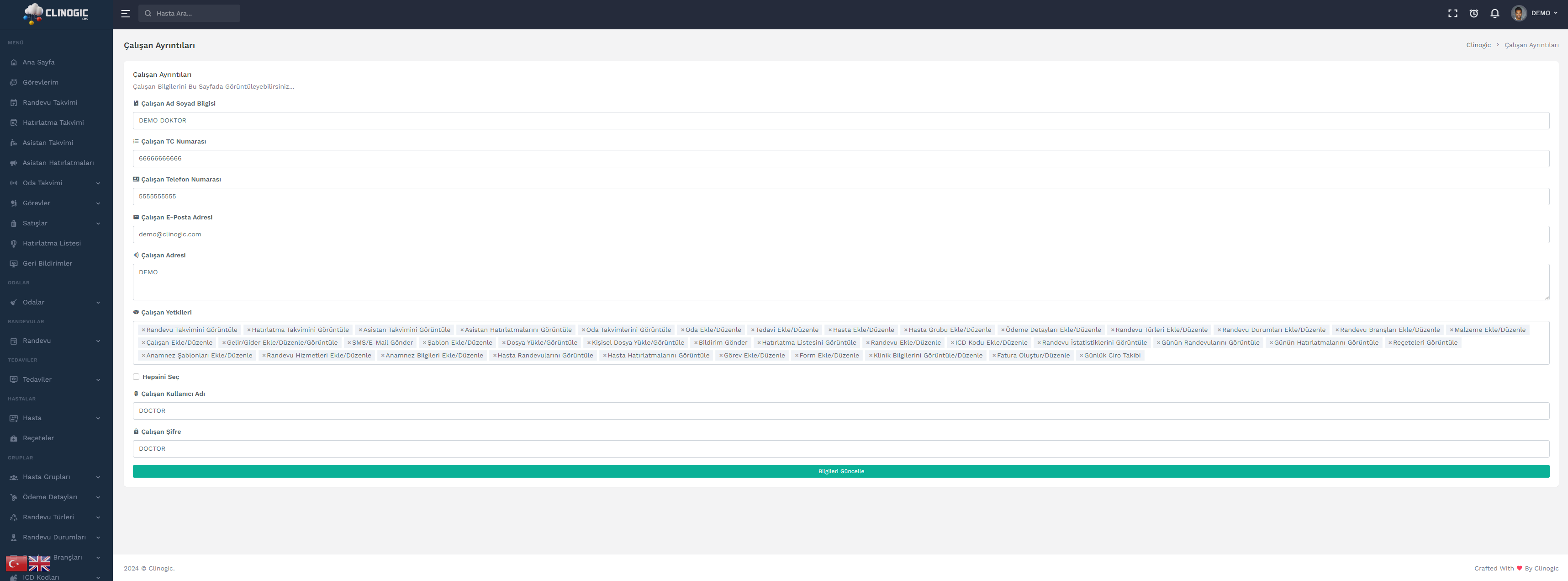Check the Hepsini Seç checkbox

point(137,377)
